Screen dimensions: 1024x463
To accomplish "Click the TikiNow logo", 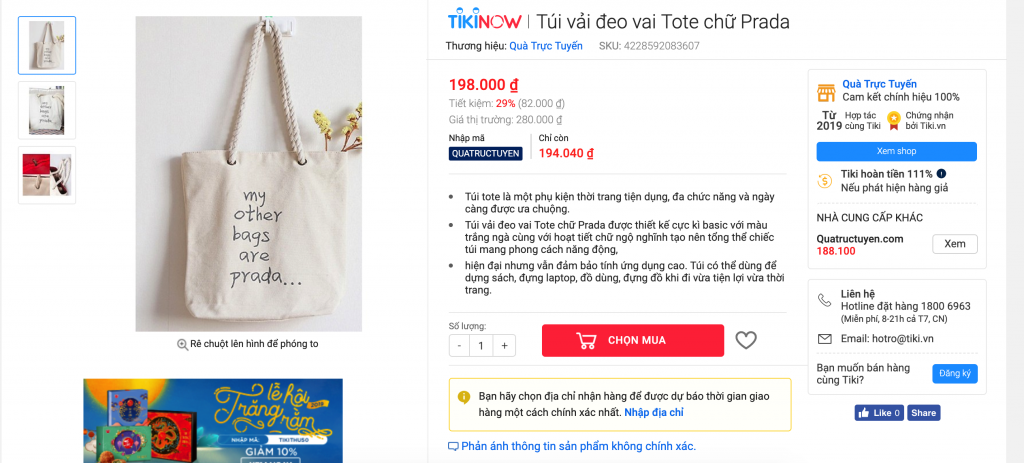I will [x=485, y=21].
